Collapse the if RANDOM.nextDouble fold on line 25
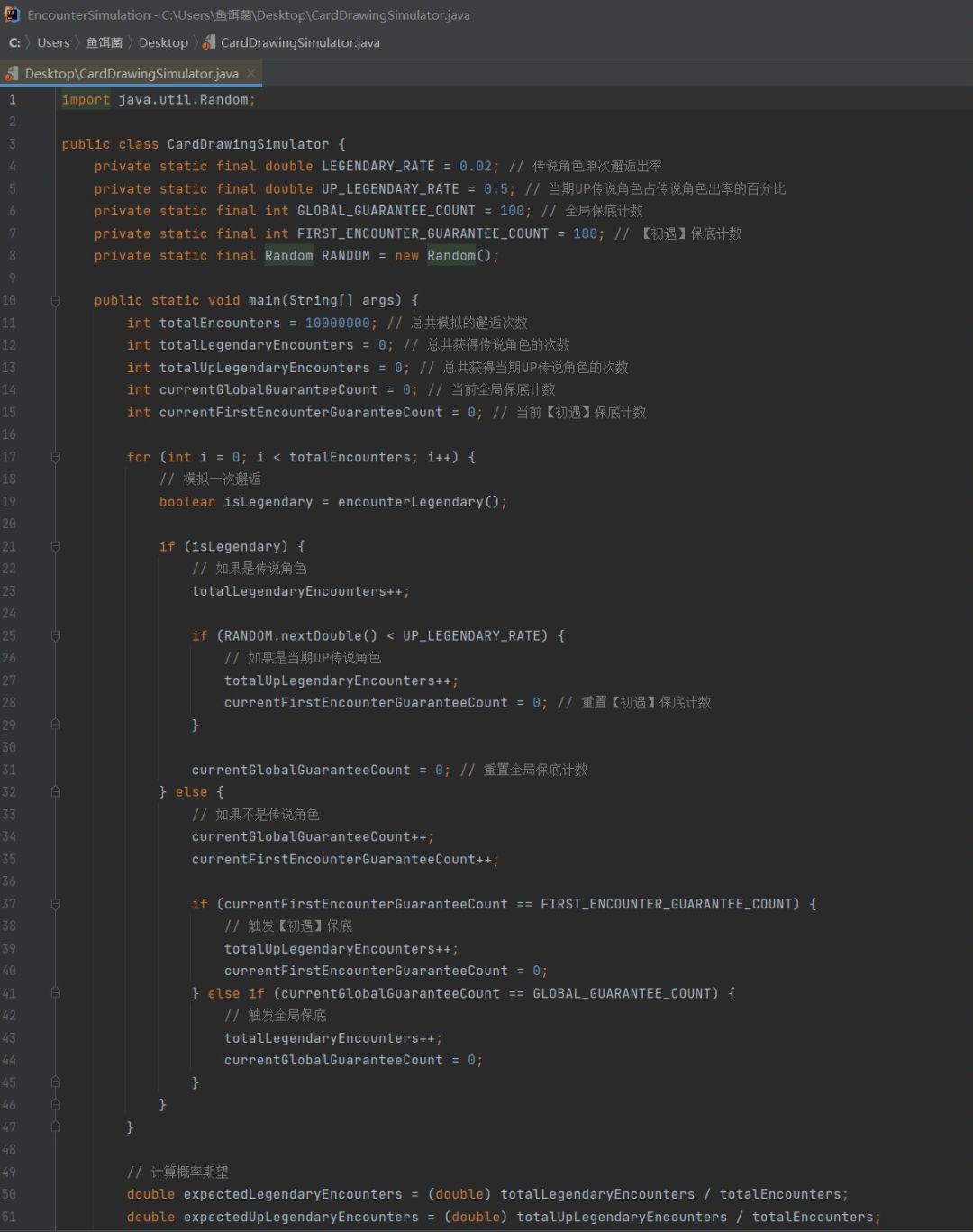 [x=55, y=635]
